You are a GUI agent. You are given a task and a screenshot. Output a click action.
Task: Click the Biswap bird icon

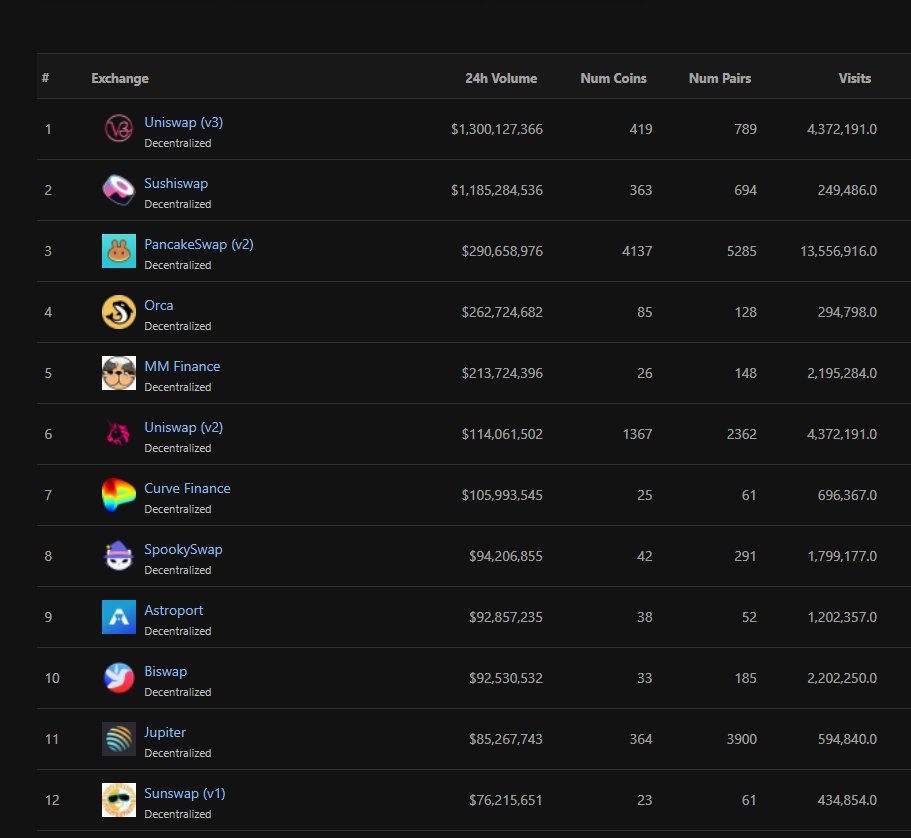119,678
